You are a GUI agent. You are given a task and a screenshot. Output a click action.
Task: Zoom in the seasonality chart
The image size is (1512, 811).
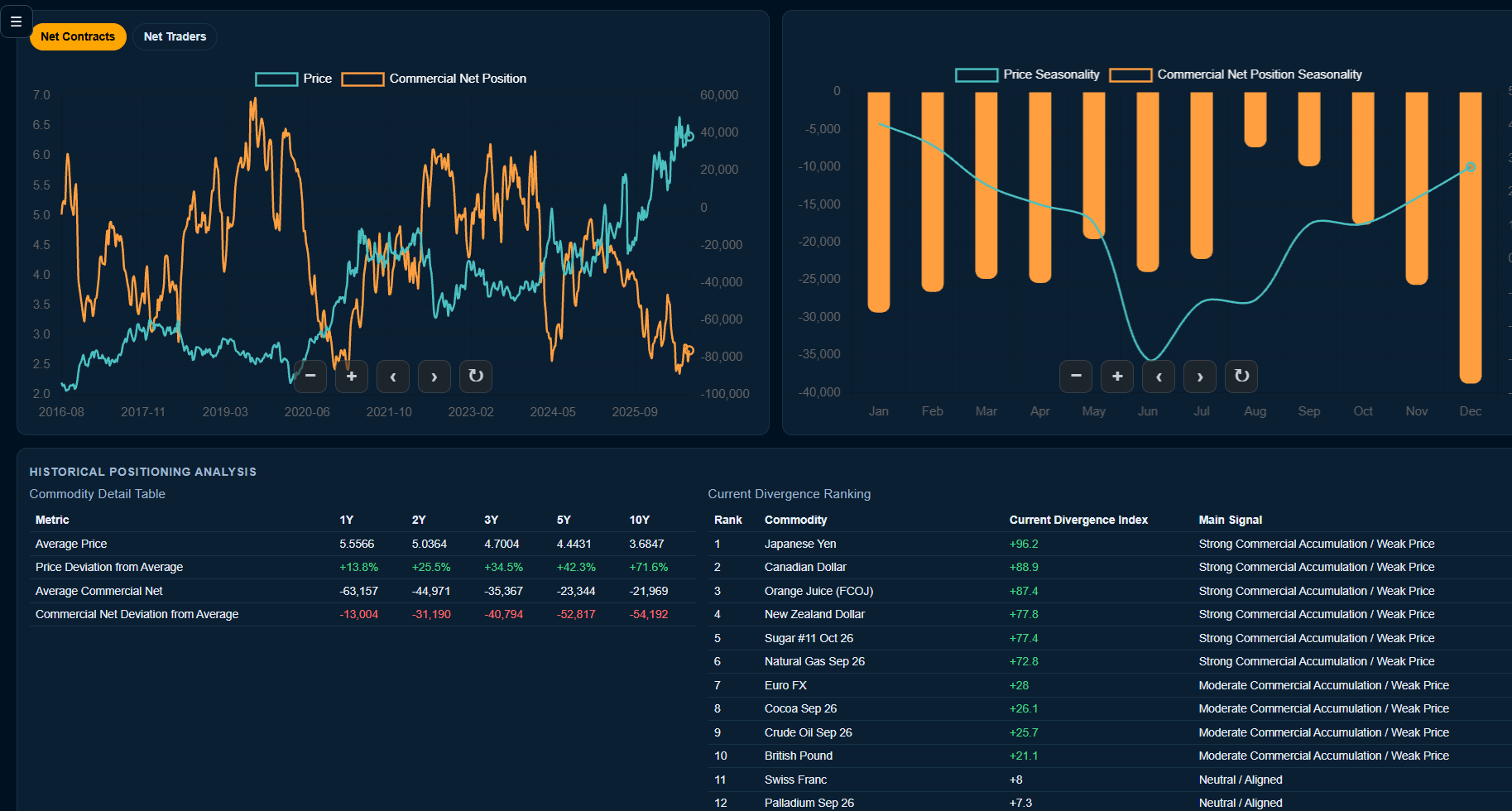(1117, 377)
